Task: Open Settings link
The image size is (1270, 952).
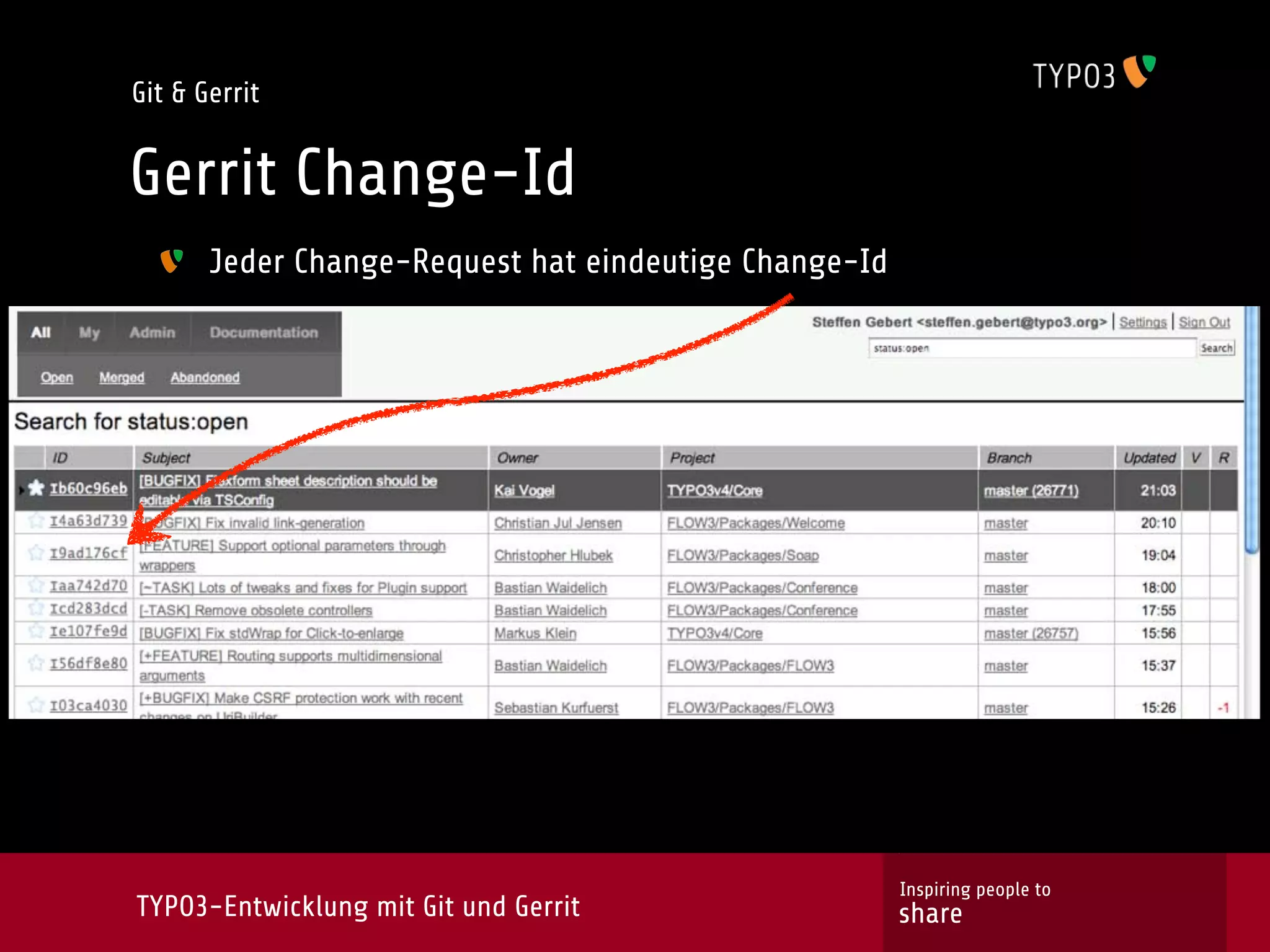Action: pyautogui.click(x=1143, y=322)
